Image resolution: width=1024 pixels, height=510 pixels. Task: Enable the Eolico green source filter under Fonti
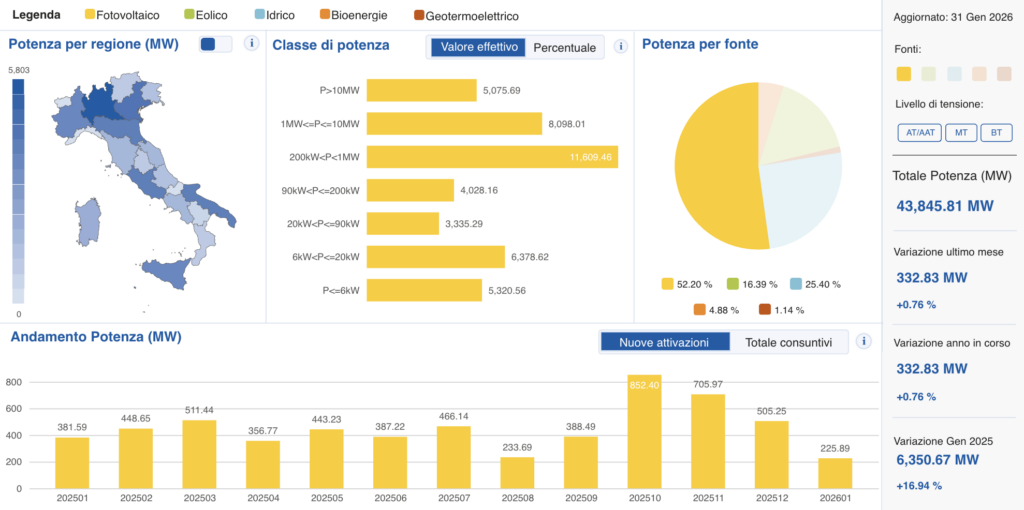click(x=929, y=74)
